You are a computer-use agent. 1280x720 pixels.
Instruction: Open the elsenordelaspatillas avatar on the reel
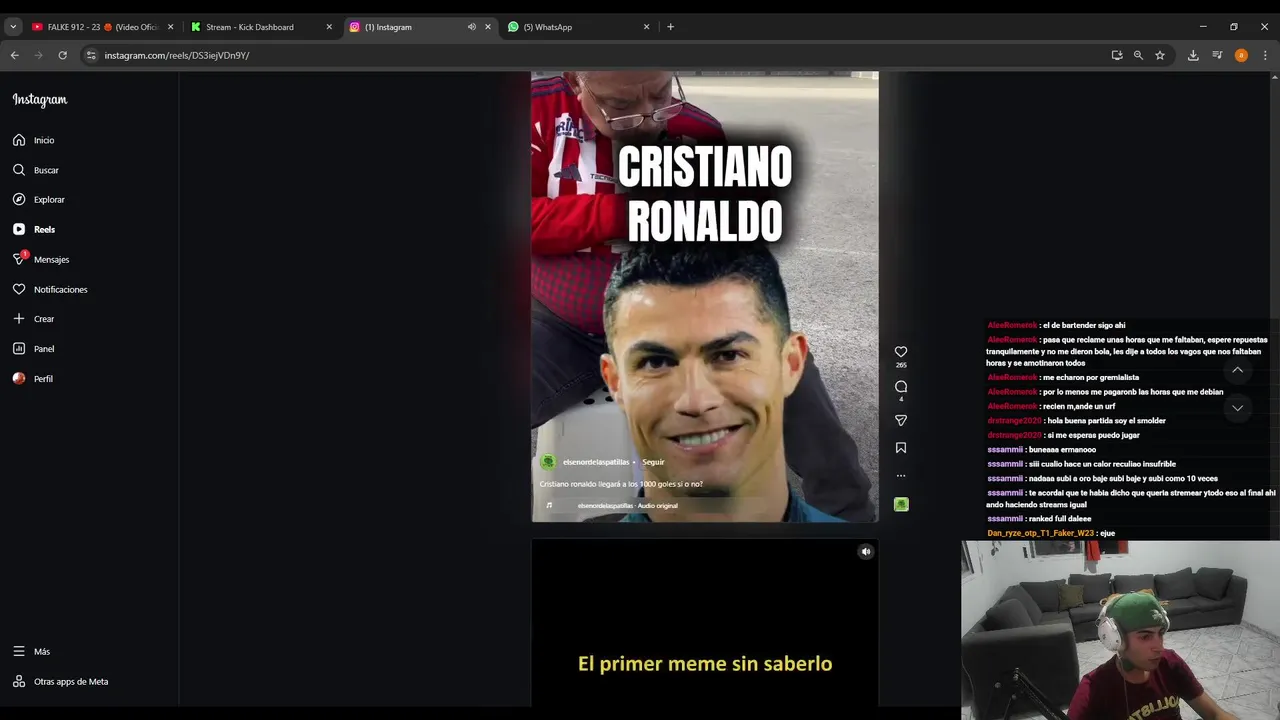click(x=547, y=462)
